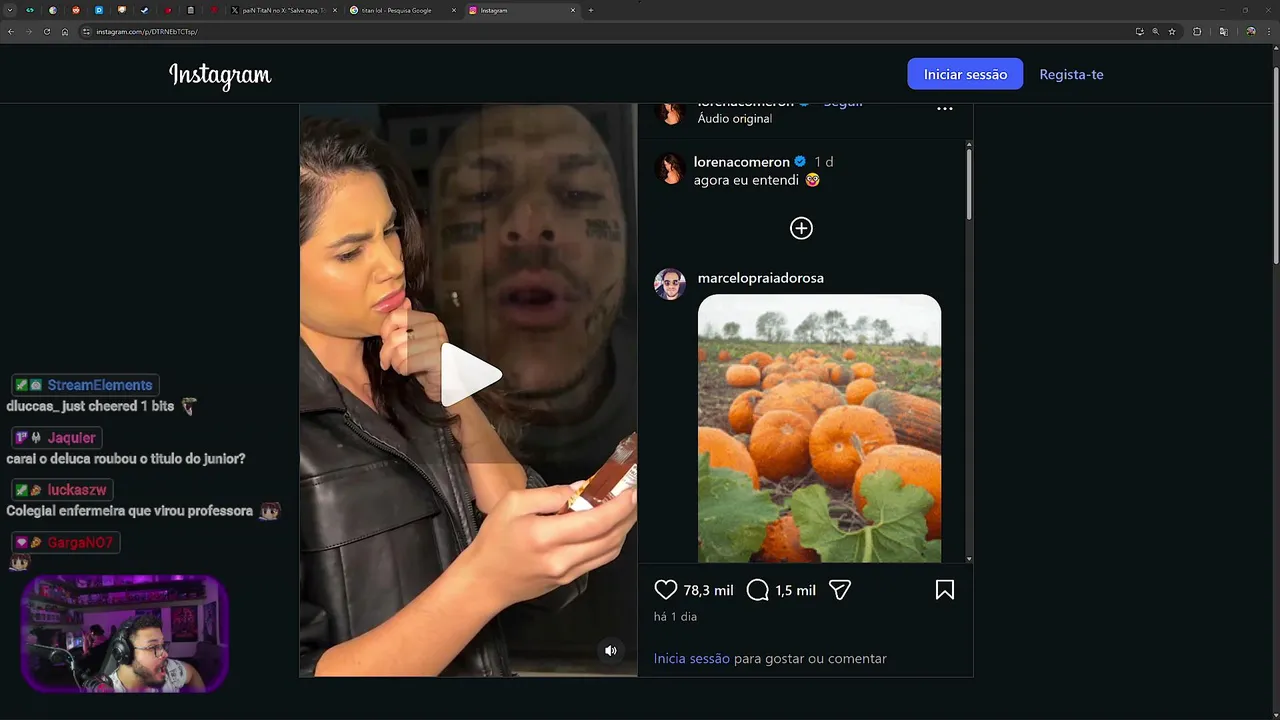Open marcelopraiadorosa profile name
This screenshot has width=1280, height=720.
click(x=760, y=278)
